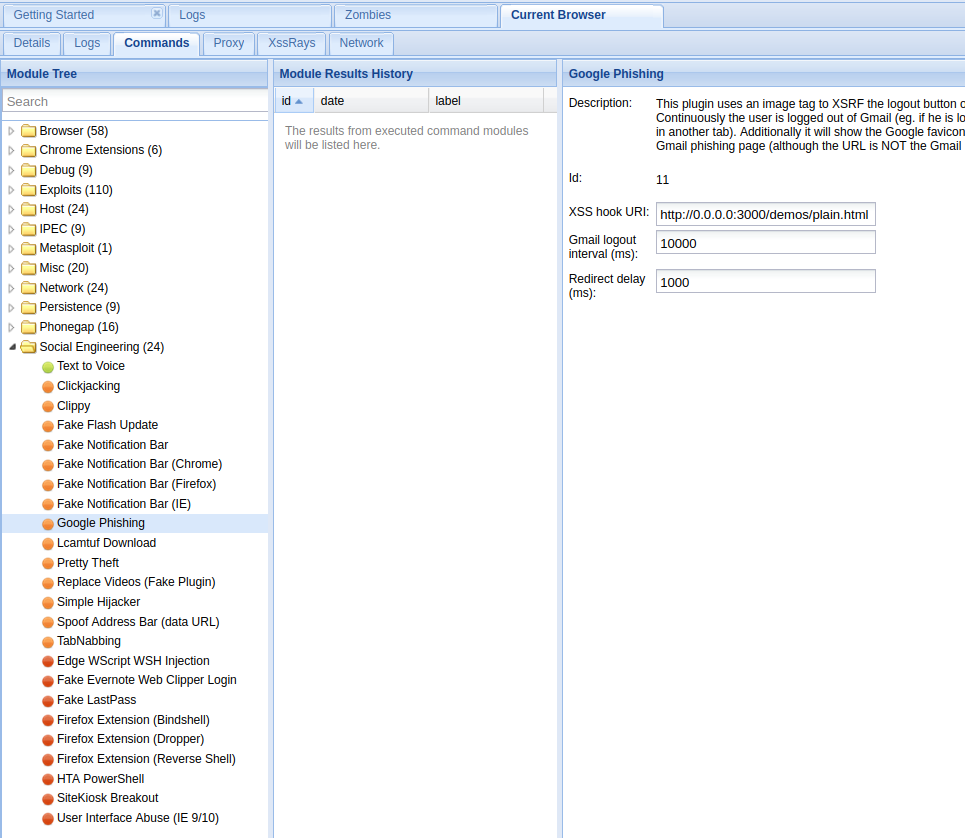Click the XSS hook URI field
Screen dimensions: 965x838
tap(765, 214)
